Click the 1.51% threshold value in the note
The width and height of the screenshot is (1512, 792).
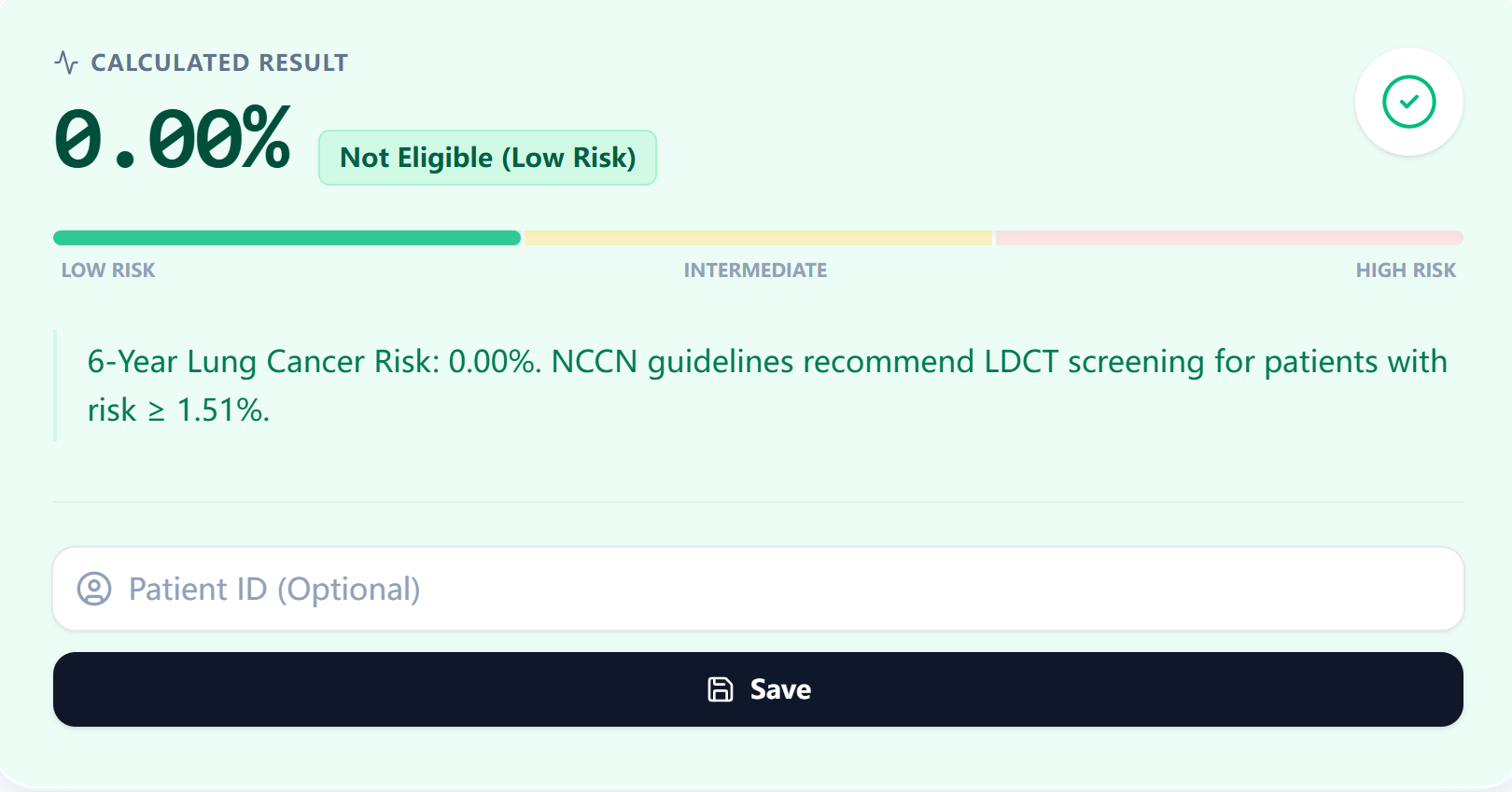(x=222, y=410)
